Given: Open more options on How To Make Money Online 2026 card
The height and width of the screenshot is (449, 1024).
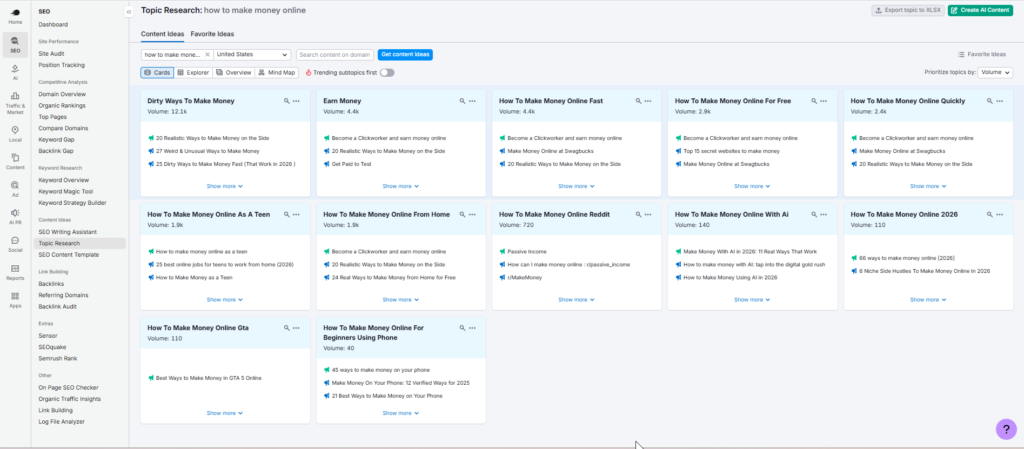Looking at the screenshot, I should [x=1000, y=215].
